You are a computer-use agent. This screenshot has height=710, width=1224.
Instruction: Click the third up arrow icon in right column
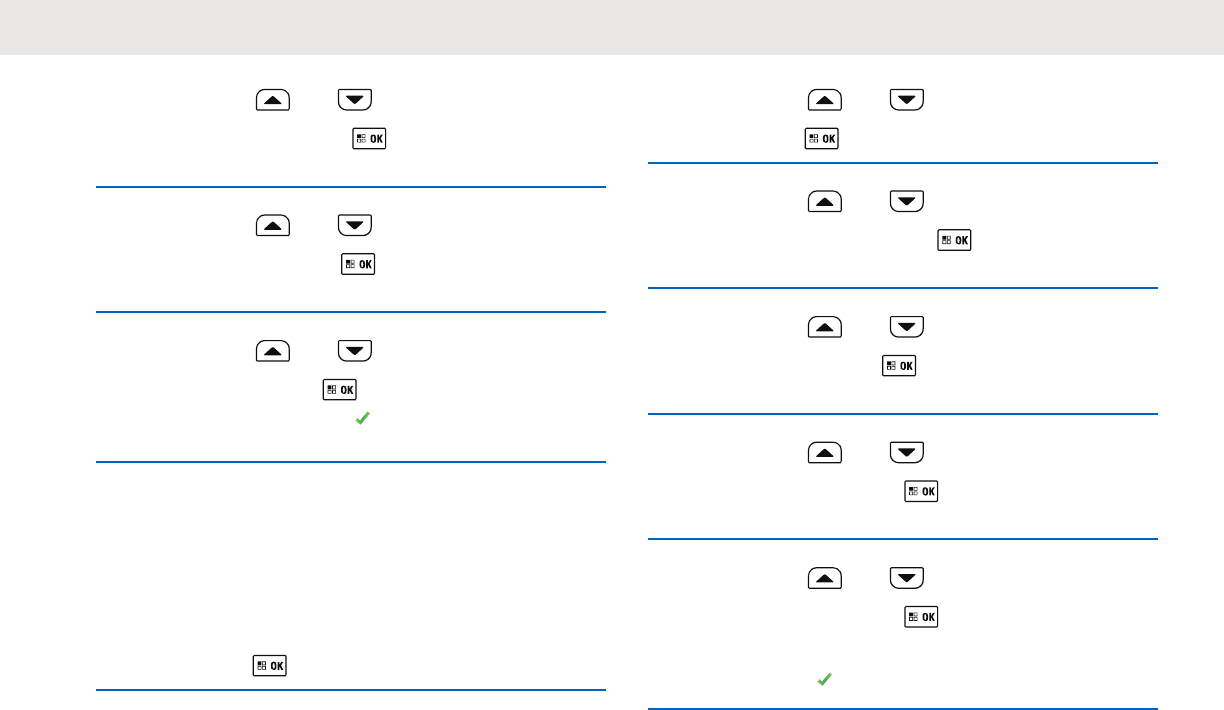coord(825,326)
